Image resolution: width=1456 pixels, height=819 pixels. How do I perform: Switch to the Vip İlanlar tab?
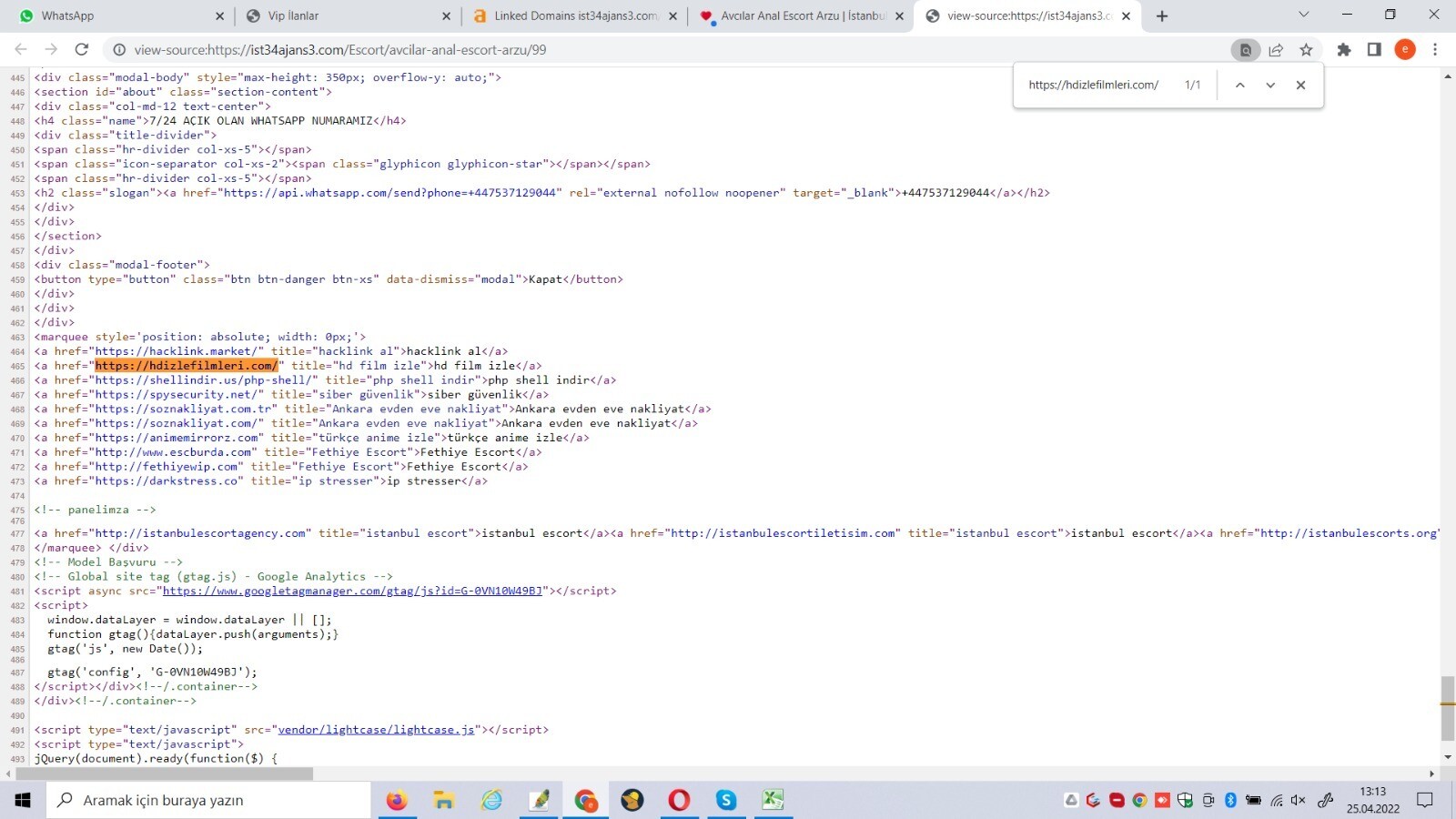coord(346,15)
